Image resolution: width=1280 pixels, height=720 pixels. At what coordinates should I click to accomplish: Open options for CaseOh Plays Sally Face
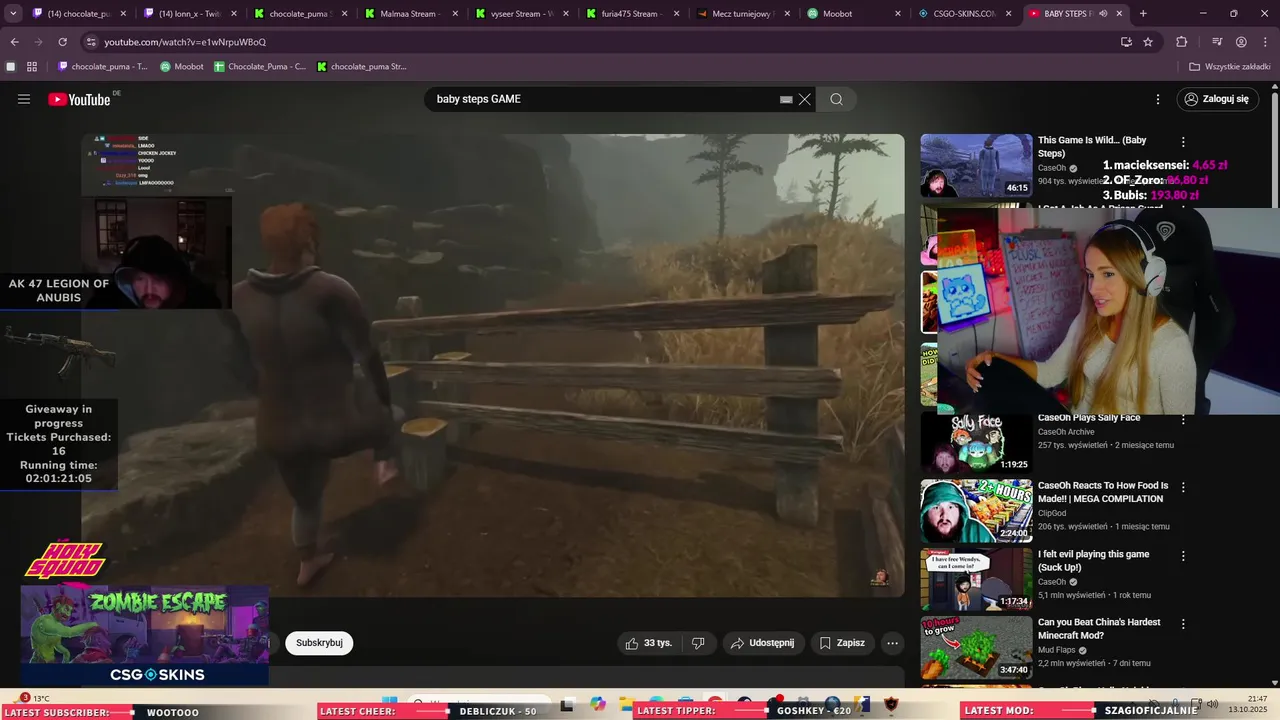[x=1183, y=420]
